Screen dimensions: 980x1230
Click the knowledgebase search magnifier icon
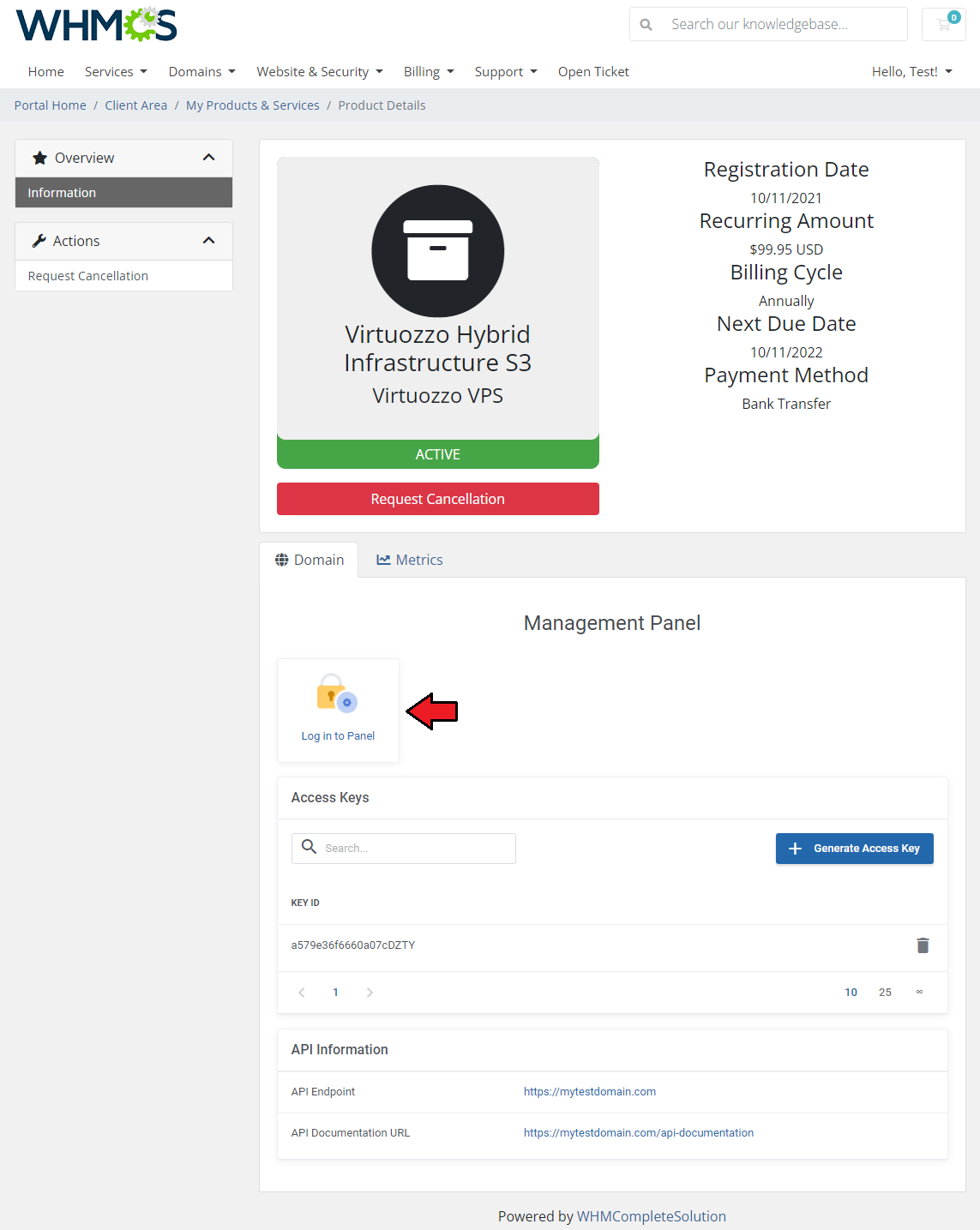pyautogui.click(x=646, y=25)
